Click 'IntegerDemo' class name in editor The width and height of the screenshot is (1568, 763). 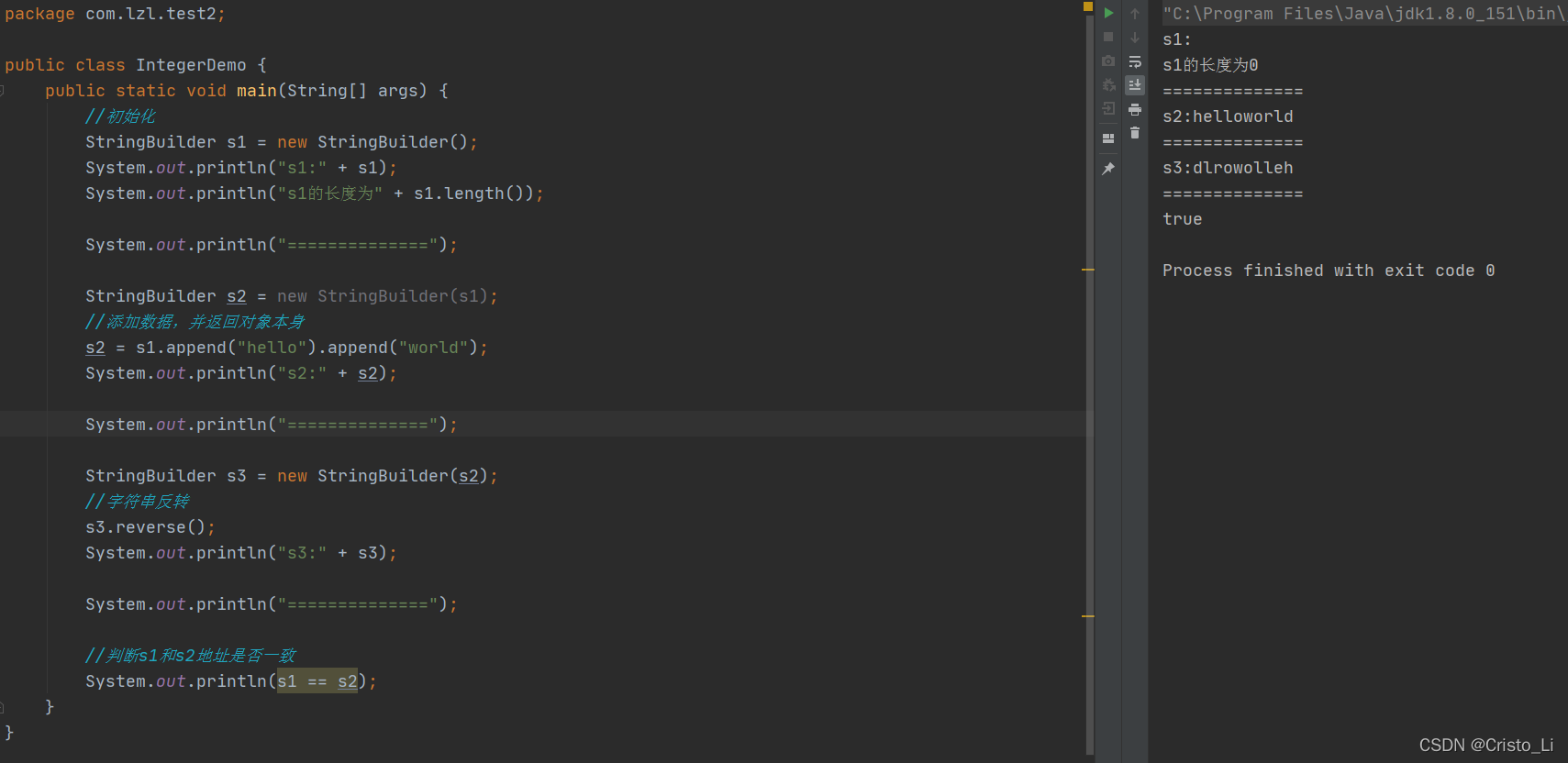point(191,65)
